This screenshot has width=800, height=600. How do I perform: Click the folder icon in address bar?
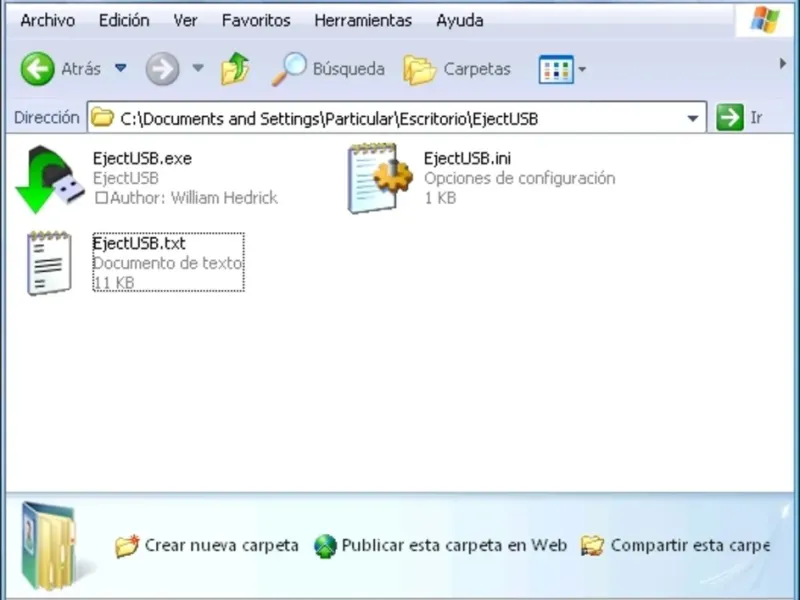pyautogui.click(x=103, y=117)
